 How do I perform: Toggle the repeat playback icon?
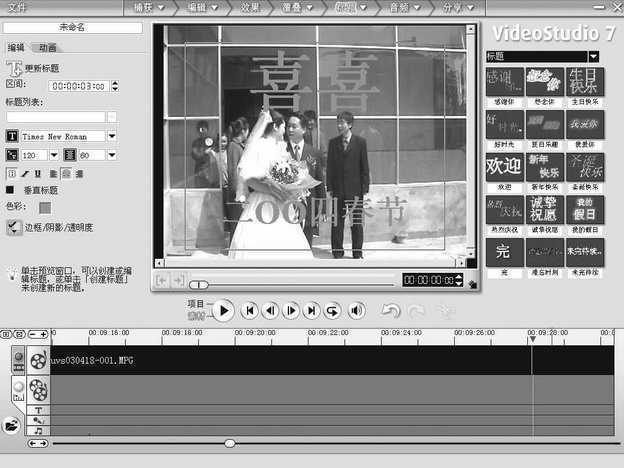332,311
